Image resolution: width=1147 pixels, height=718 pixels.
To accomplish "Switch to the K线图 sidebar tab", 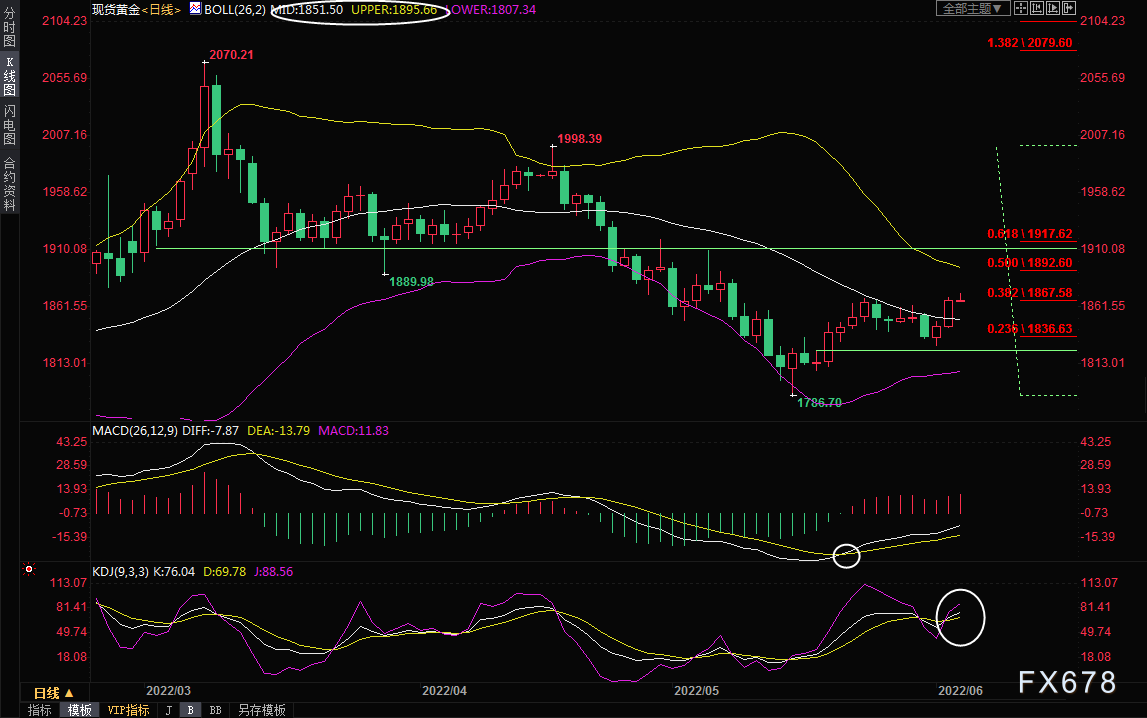I will click(10, 75).
